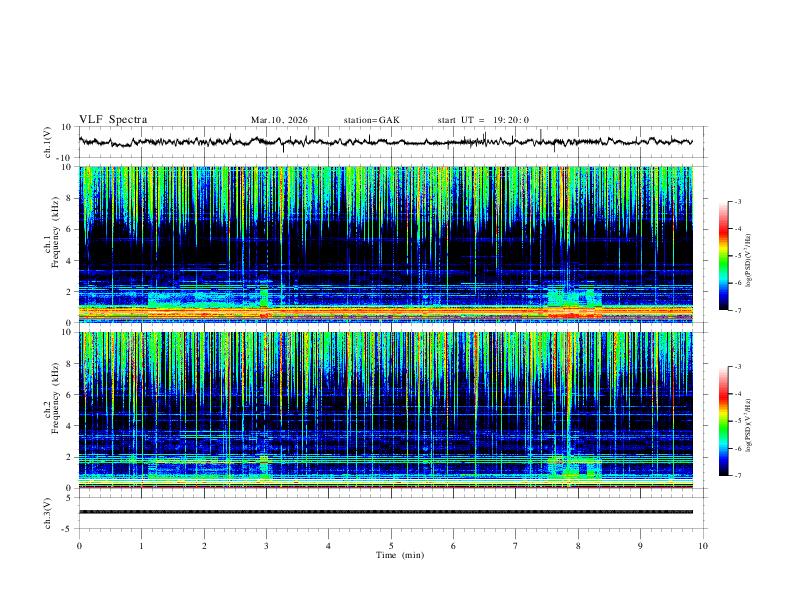Click the ch.1 PSD color scale bar
Screen dimensions: 792x612
click(723, 256)
